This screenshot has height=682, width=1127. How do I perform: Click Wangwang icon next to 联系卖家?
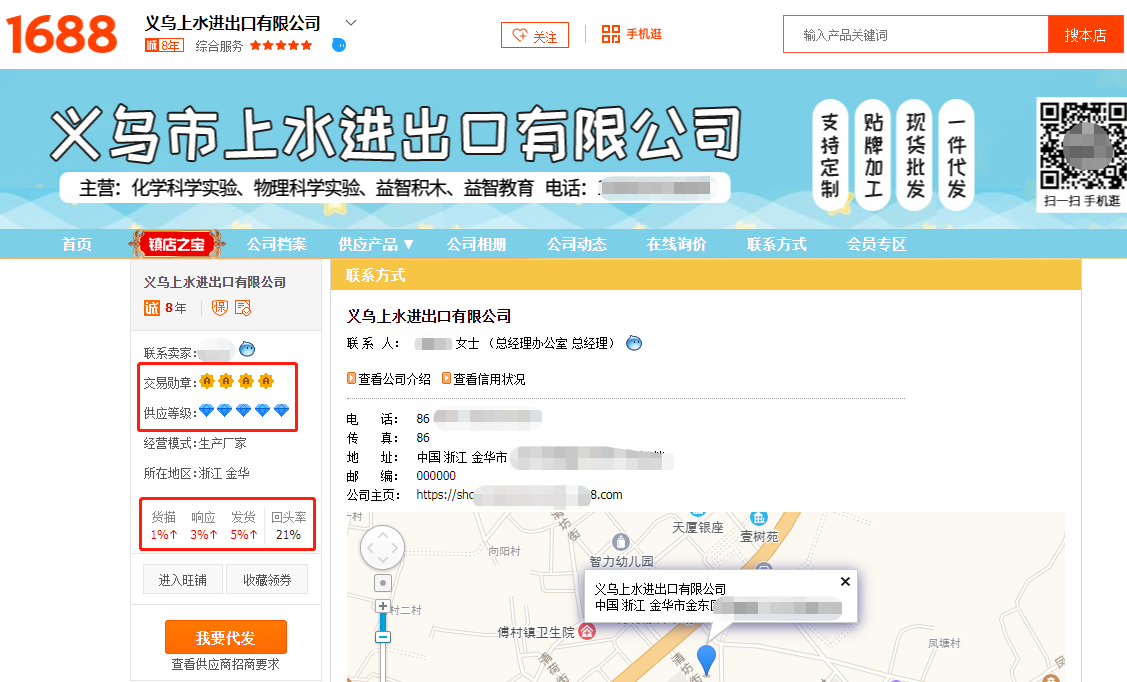(247, 349)
